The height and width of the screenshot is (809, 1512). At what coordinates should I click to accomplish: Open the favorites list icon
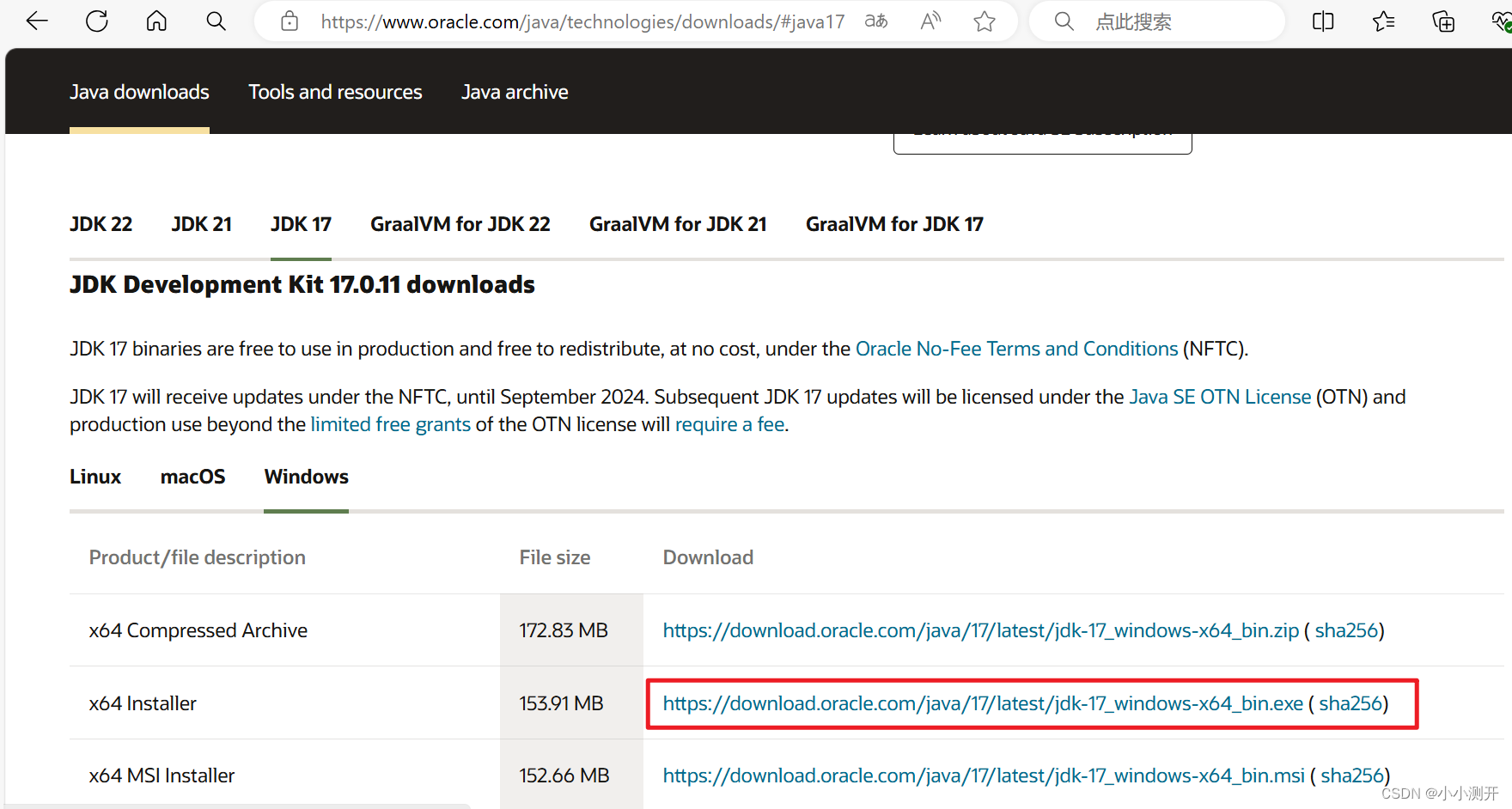click(x=1384, y=21)
